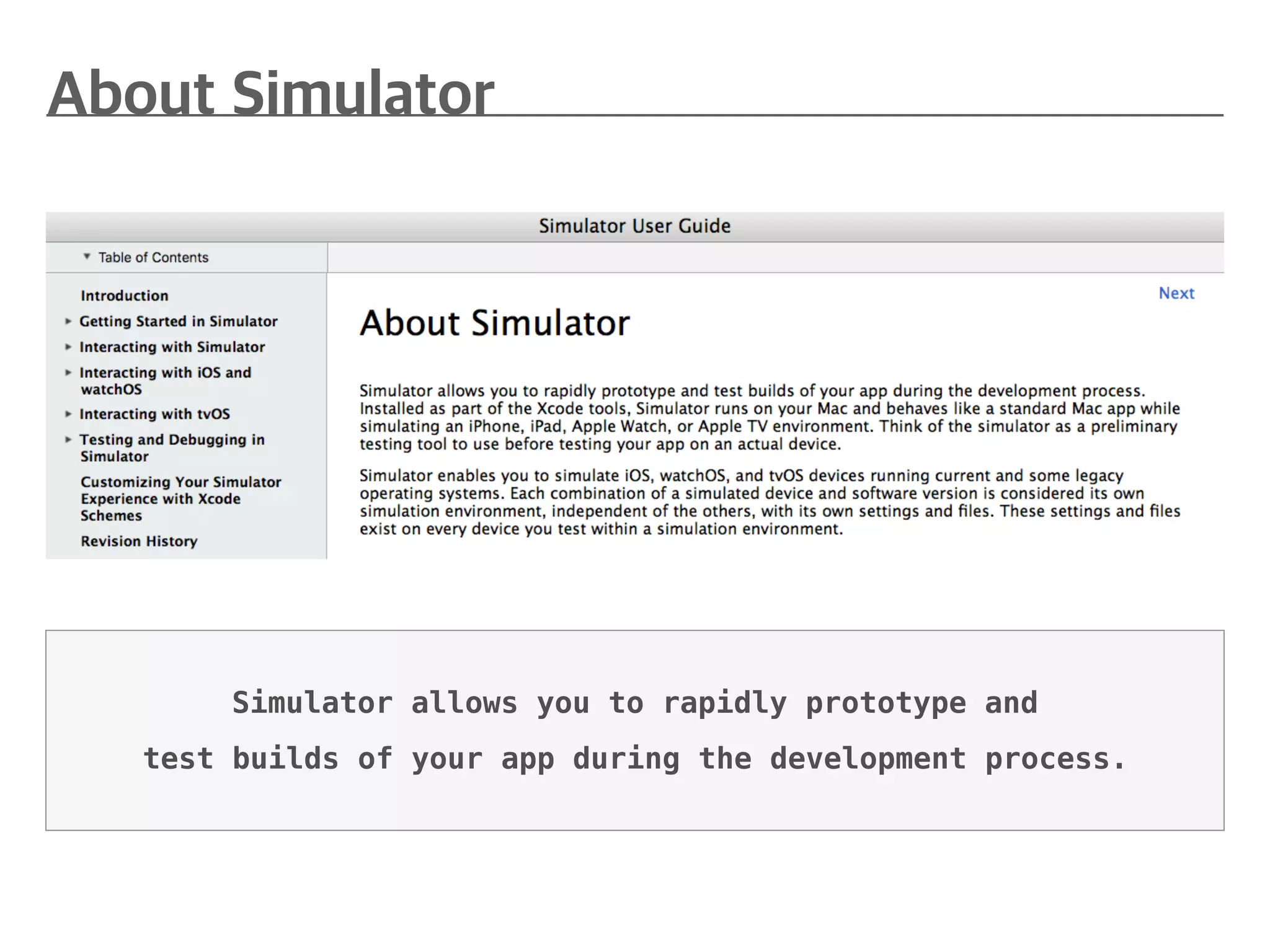Click the quoted Simulator summary text box
This screenshot has height=952, width=1270.
[x=634, y=730]
